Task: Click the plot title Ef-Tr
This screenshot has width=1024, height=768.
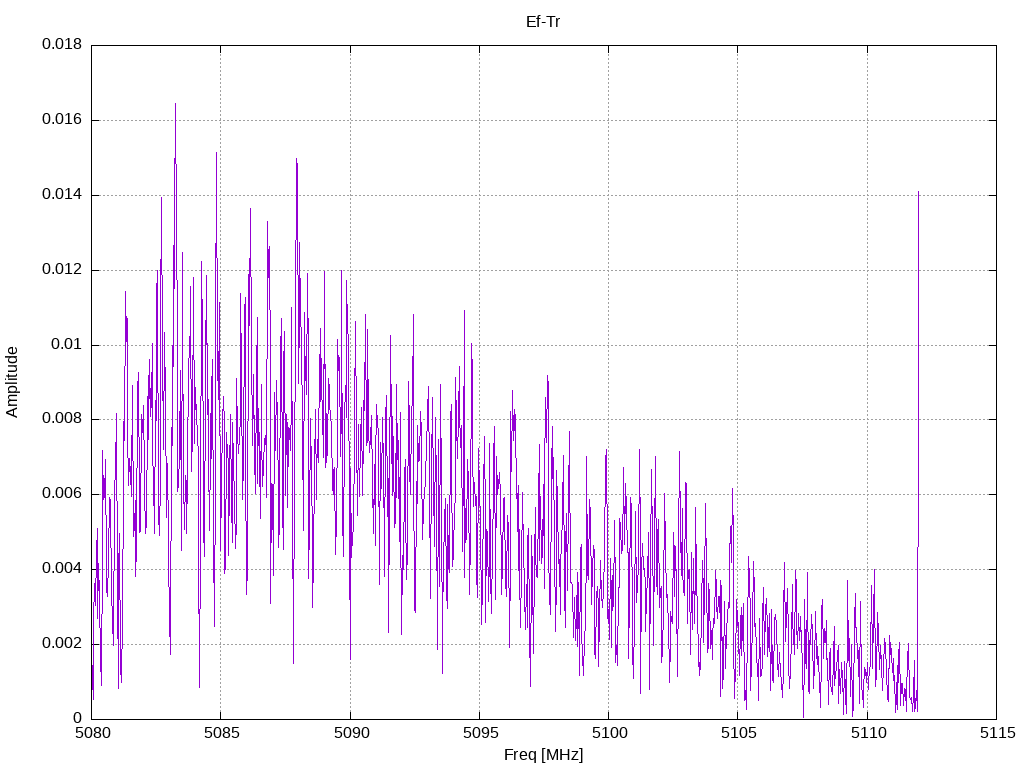Action: point(543,22)
